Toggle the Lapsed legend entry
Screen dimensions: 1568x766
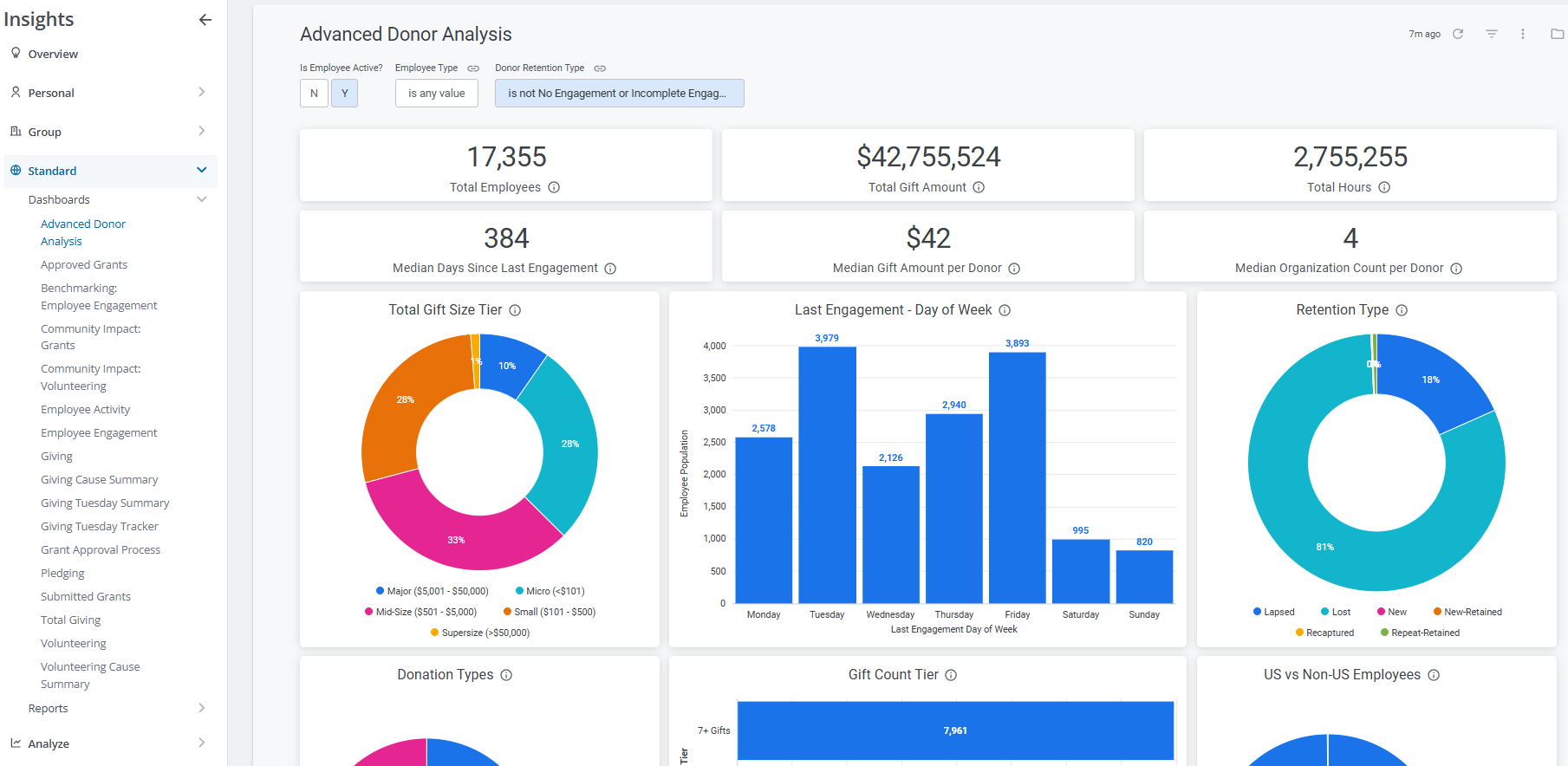tap(1273, 612)
